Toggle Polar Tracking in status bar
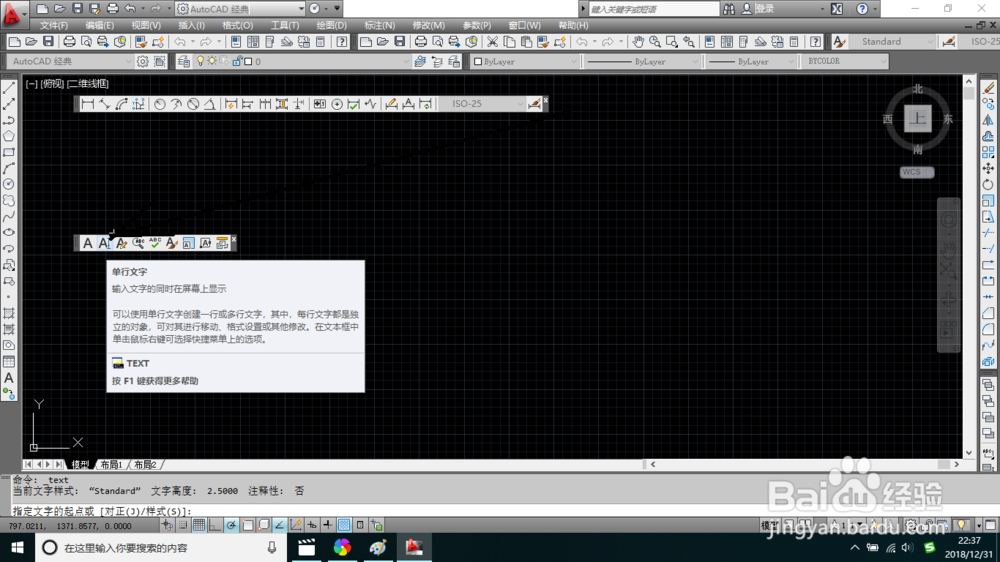 [x=231, y=526]
